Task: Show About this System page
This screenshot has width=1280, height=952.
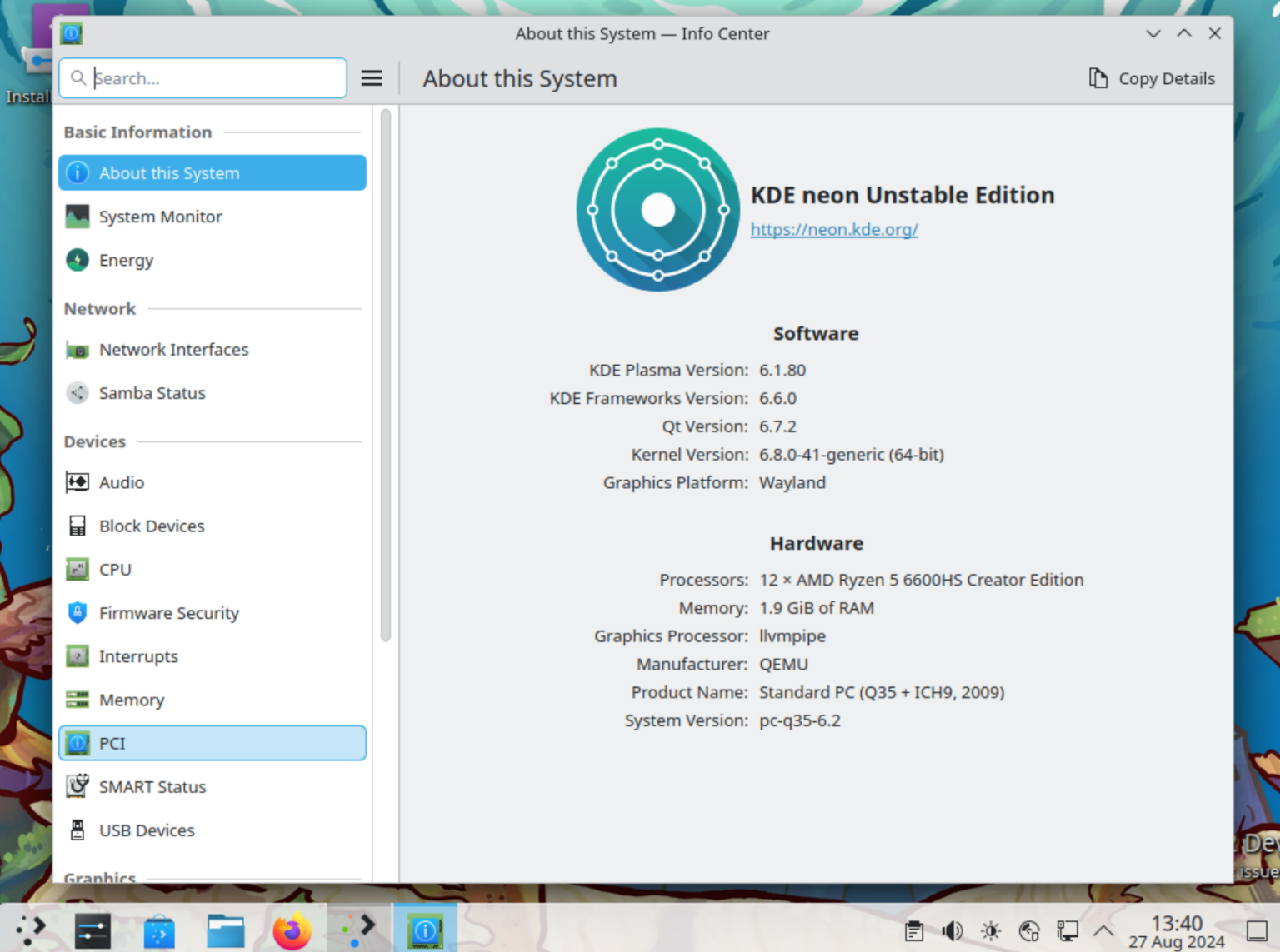Action: click(168, 172)
